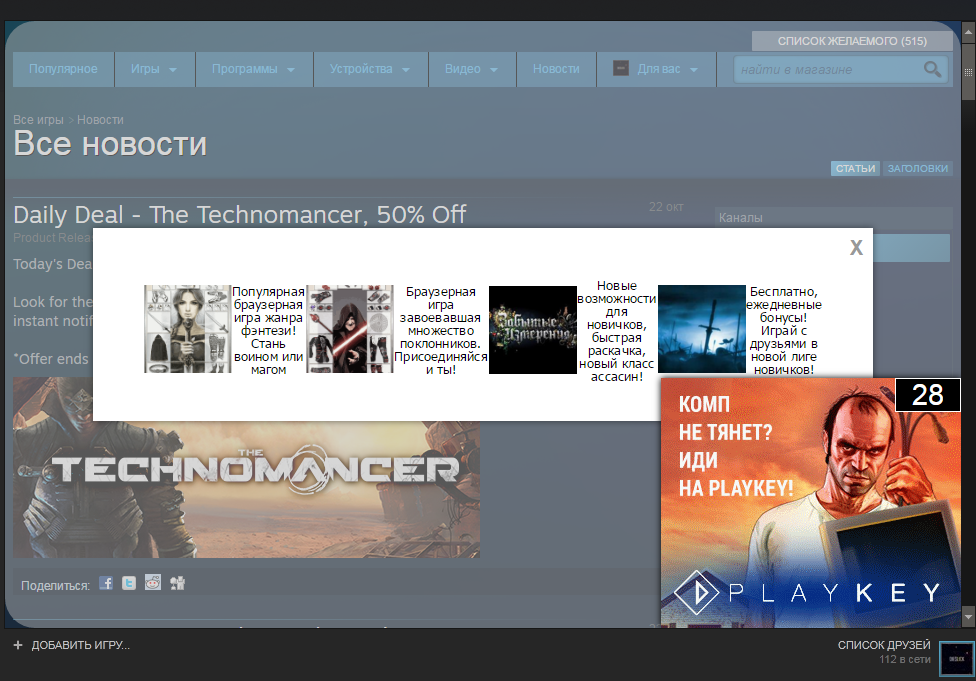Click the scrollbar down arrow

tap(968, 617)
